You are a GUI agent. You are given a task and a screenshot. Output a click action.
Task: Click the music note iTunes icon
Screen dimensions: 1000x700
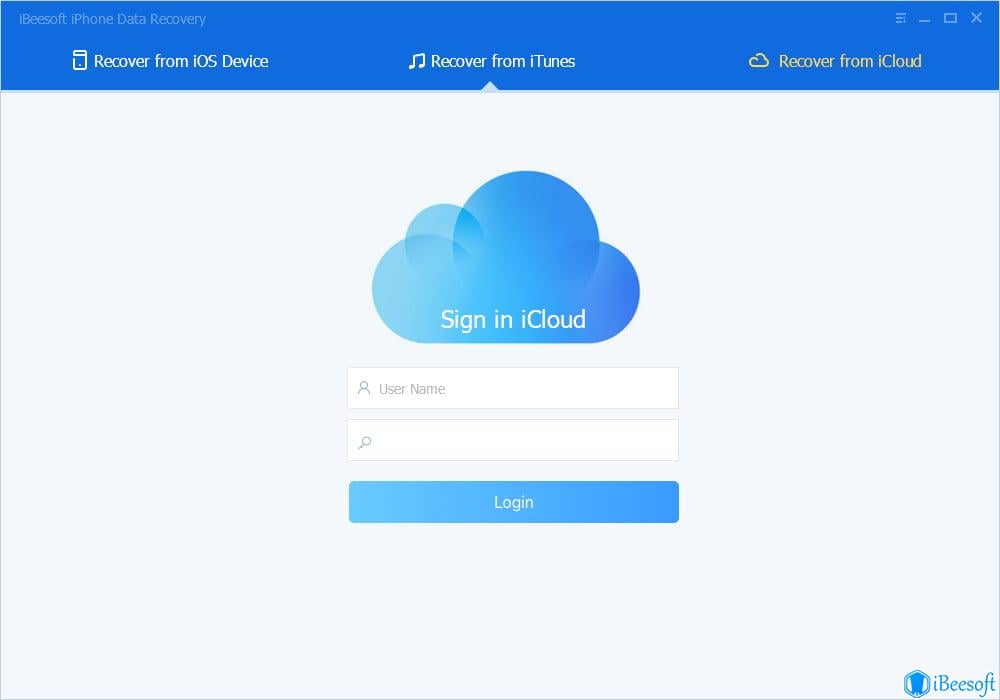point(416,61)
